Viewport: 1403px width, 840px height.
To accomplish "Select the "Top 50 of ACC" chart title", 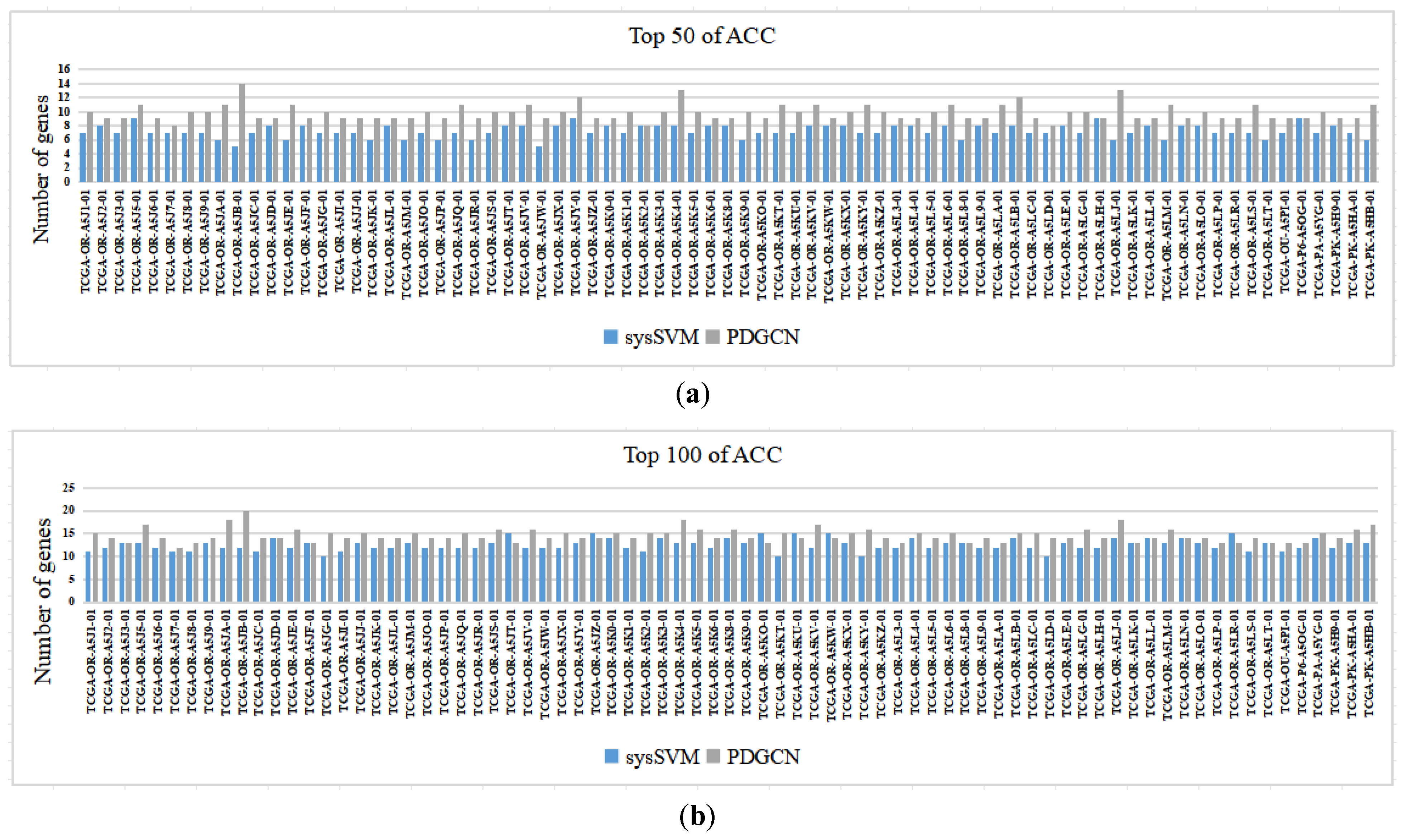I will pos(701,36).
